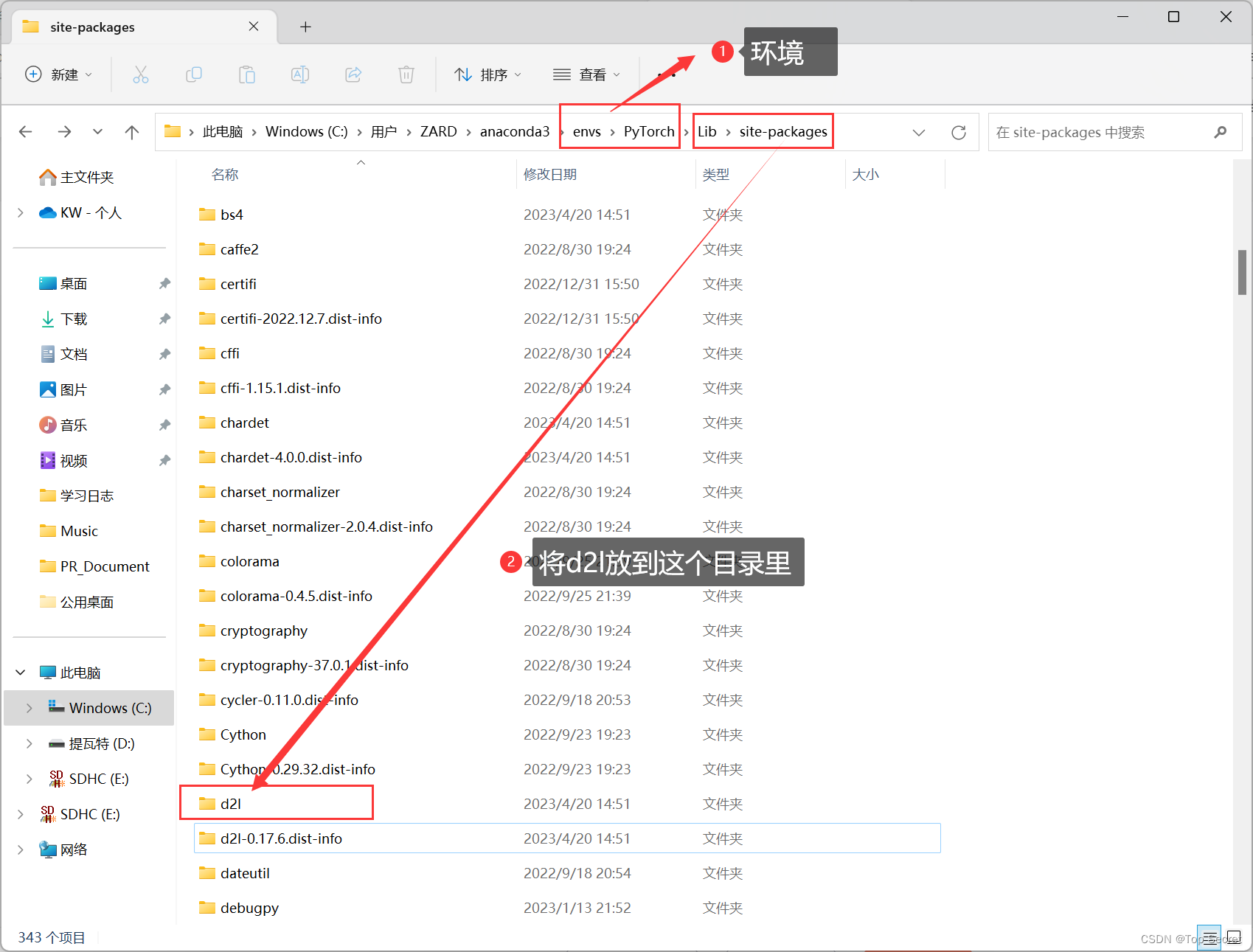Viewport: 1253px width, 952px height.
Task: Click the Cut (scissors) icon in toolbar
Action: click(x=141, y=74)
